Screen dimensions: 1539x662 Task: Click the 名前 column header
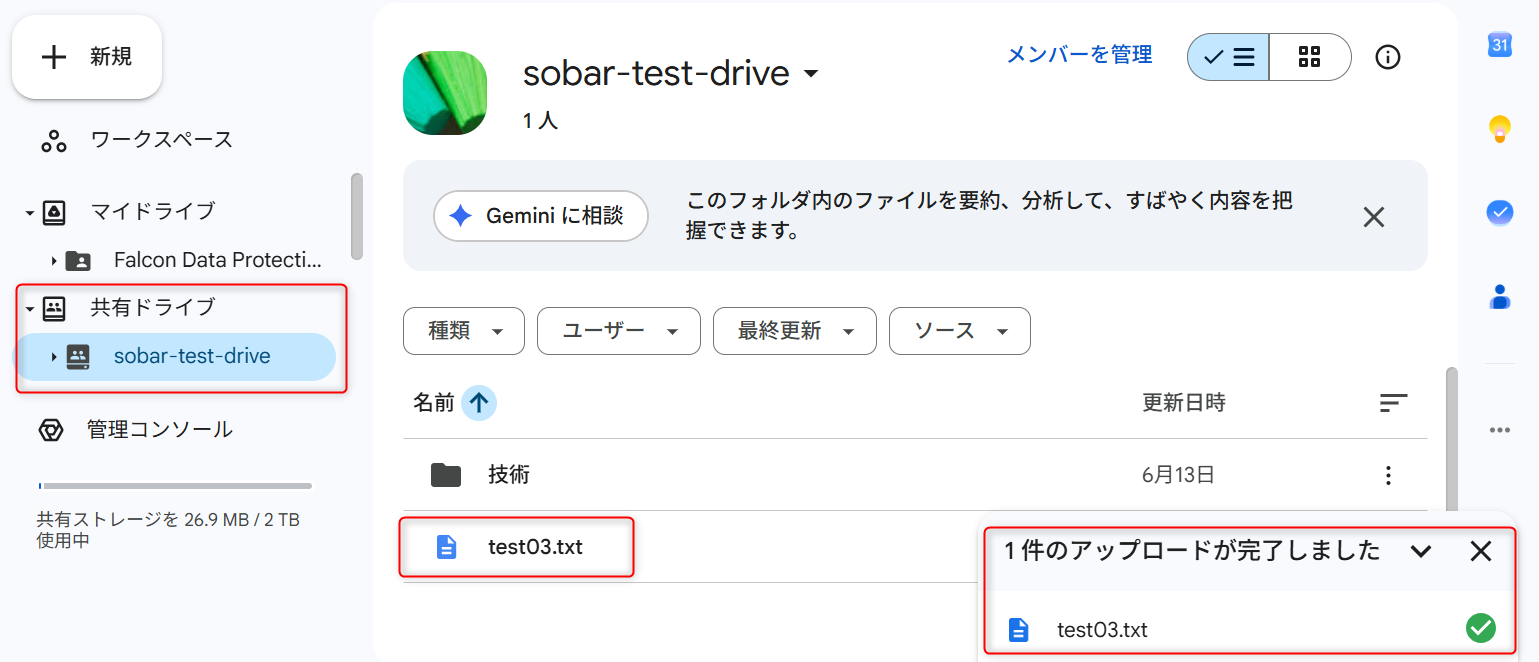coord(434,403)
